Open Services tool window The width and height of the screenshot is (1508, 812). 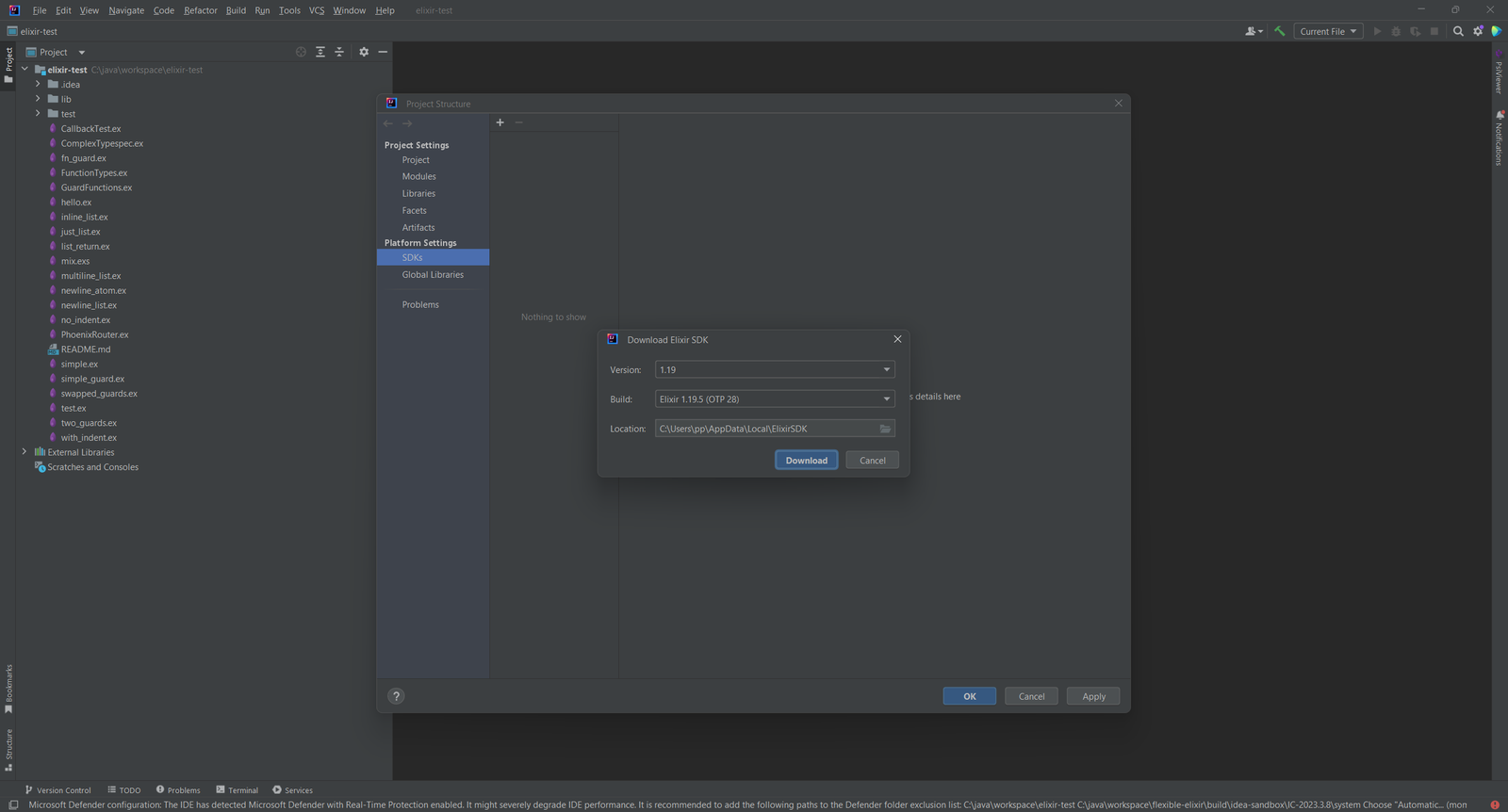click(x=292, y=790)
